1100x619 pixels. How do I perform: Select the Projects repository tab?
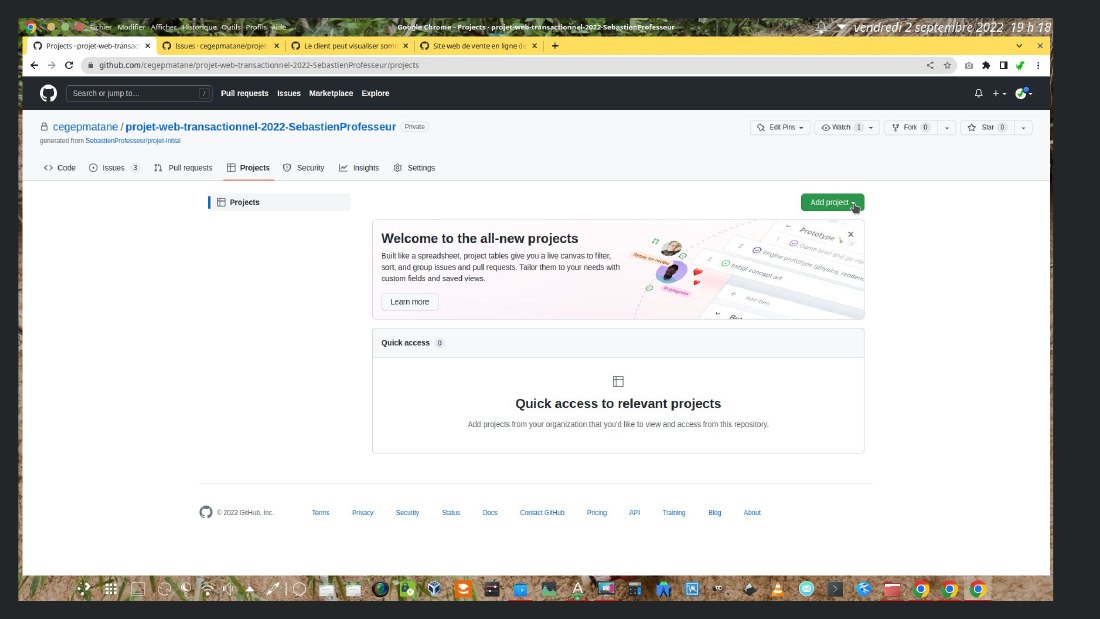coord(248,168)
